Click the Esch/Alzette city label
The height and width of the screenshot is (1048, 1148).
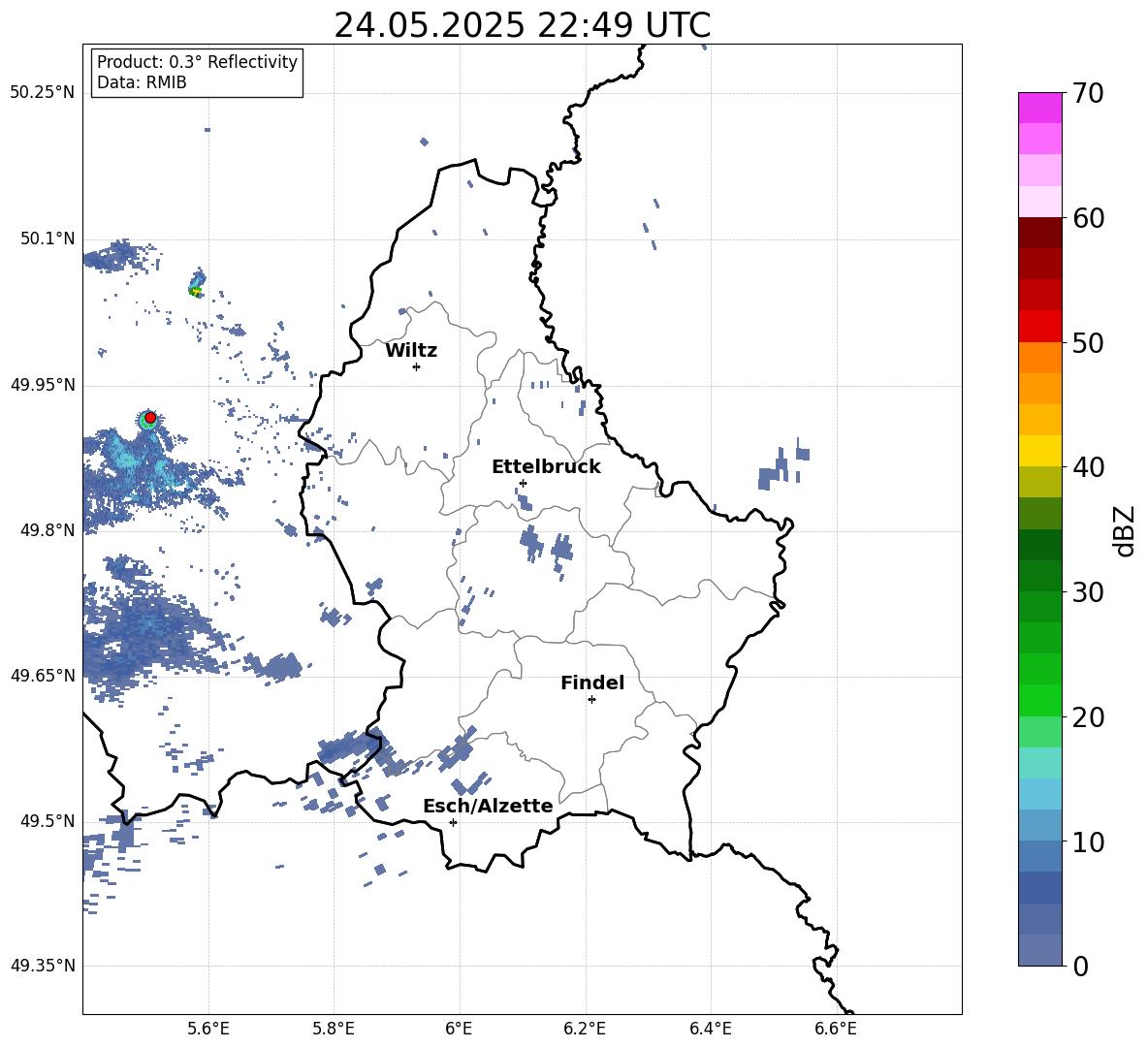tap(488, 806)
